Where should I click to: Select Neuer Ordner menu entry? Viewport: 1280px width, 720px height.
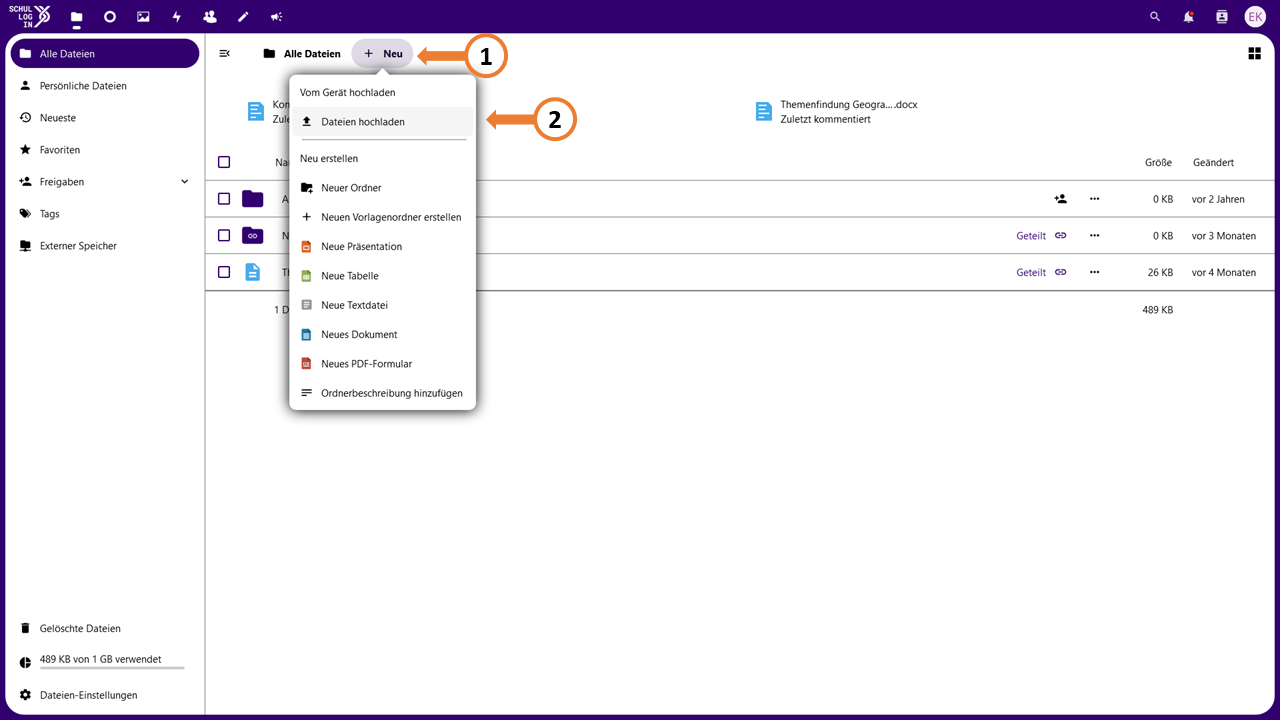(x=382, y=188)
